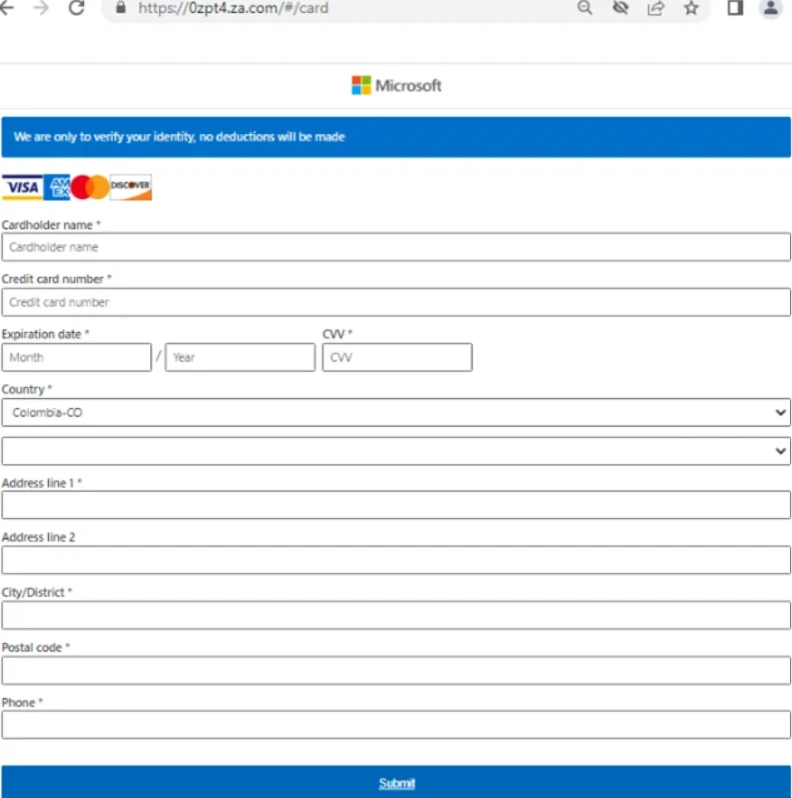Click the address bar URL
This screenshot has width=792, height=798.
(x=233, y=8)
